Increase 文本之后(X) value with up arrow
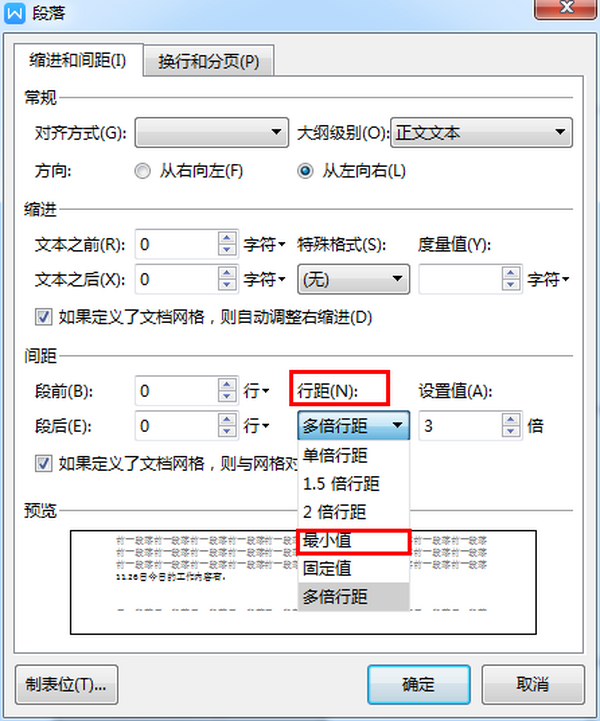 point(227,273)
